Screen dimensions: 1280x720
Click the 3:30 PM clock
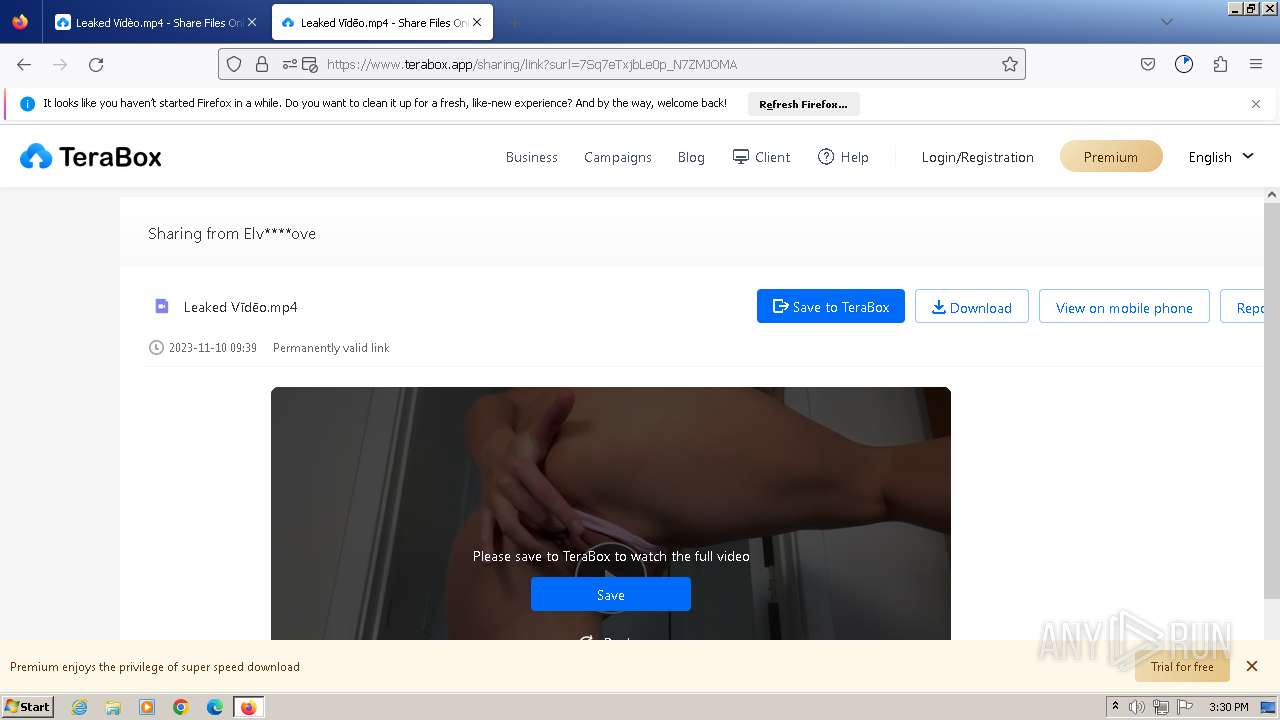pos(1229,707)
